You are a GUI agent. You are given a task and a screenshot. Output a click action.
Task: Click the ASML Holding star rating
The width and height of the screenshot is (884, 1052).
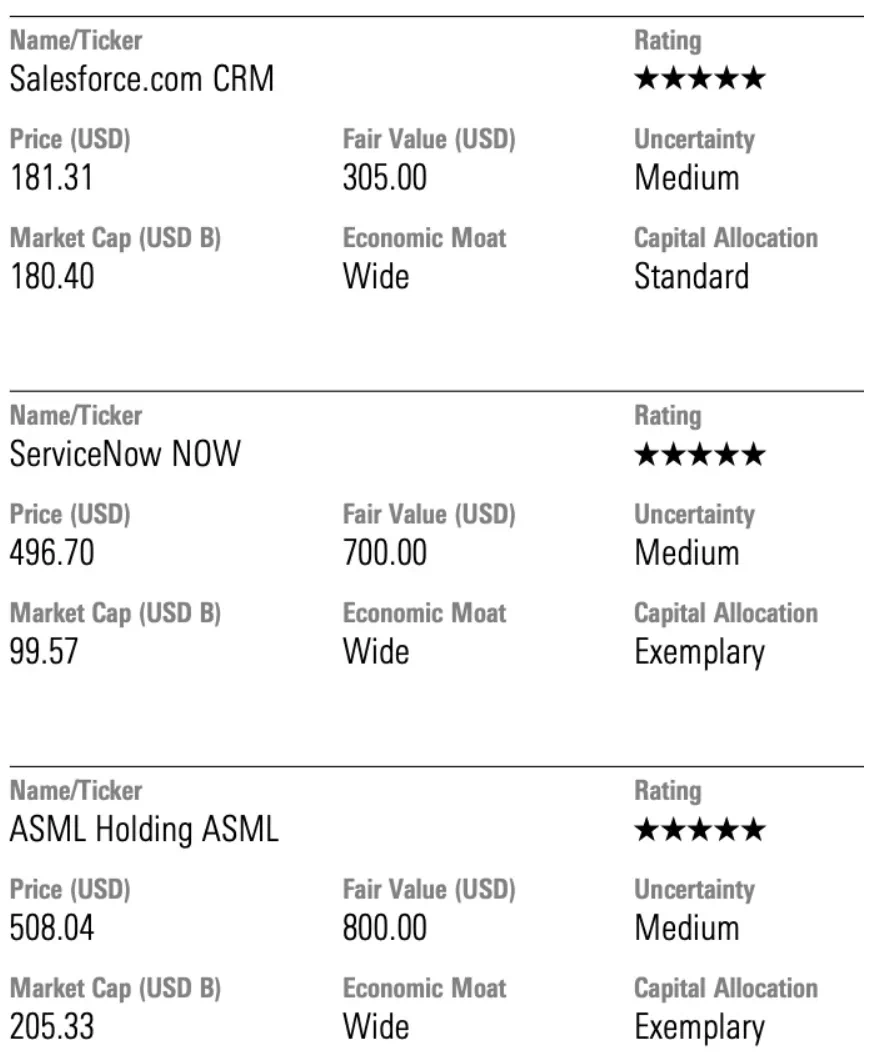click(700, 829)
